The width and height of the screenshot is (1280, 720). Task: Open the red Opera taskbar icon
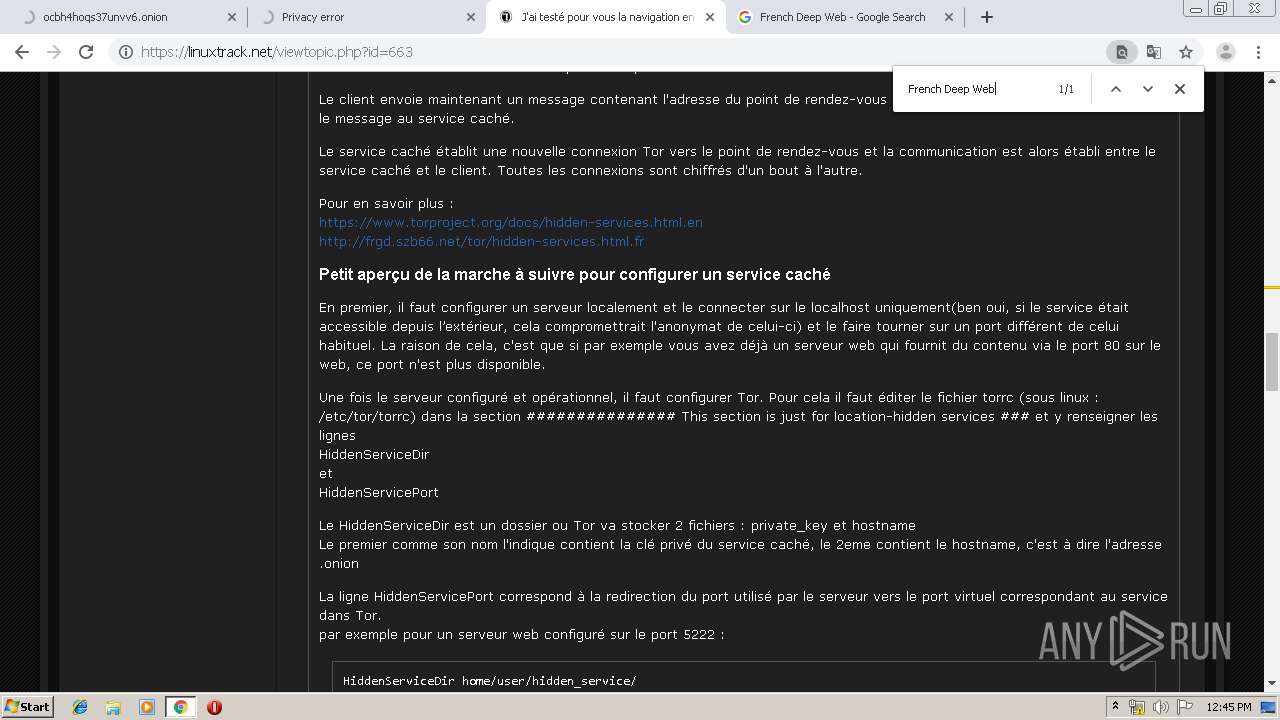point(214,707)
